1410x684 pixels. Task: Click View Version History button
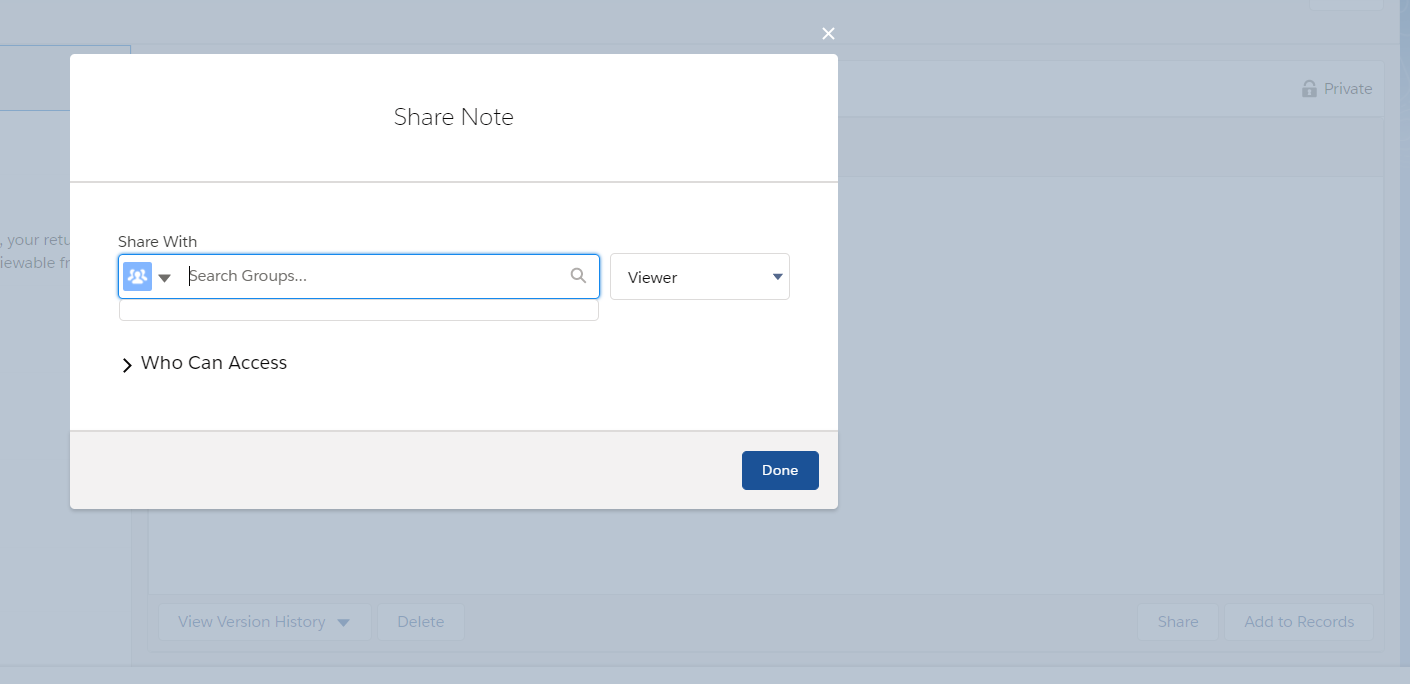tap(252, 622)
